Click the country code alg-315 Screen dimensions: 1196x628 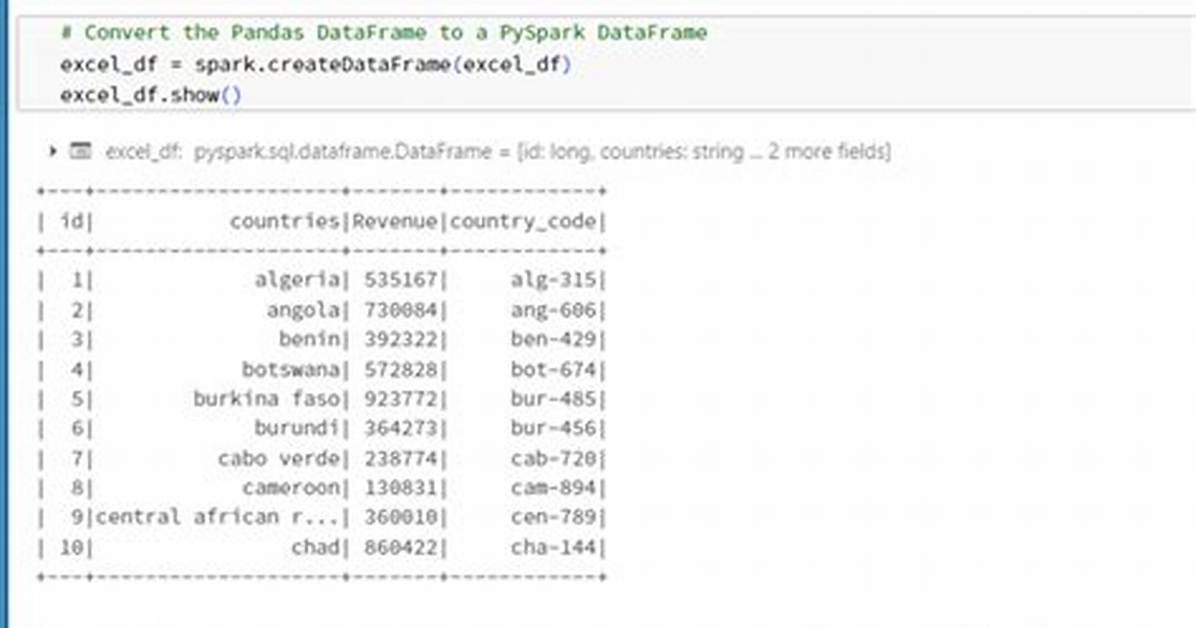point(554,280)
